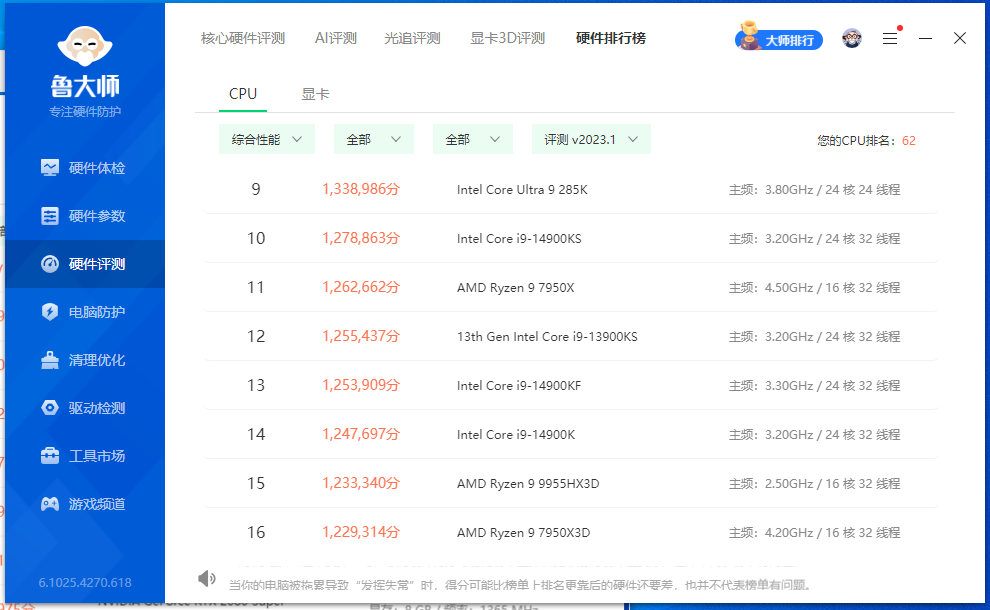Open the hamburger main menu
Image resolution: width=990 pixels, height=610 pixels.
890,39
